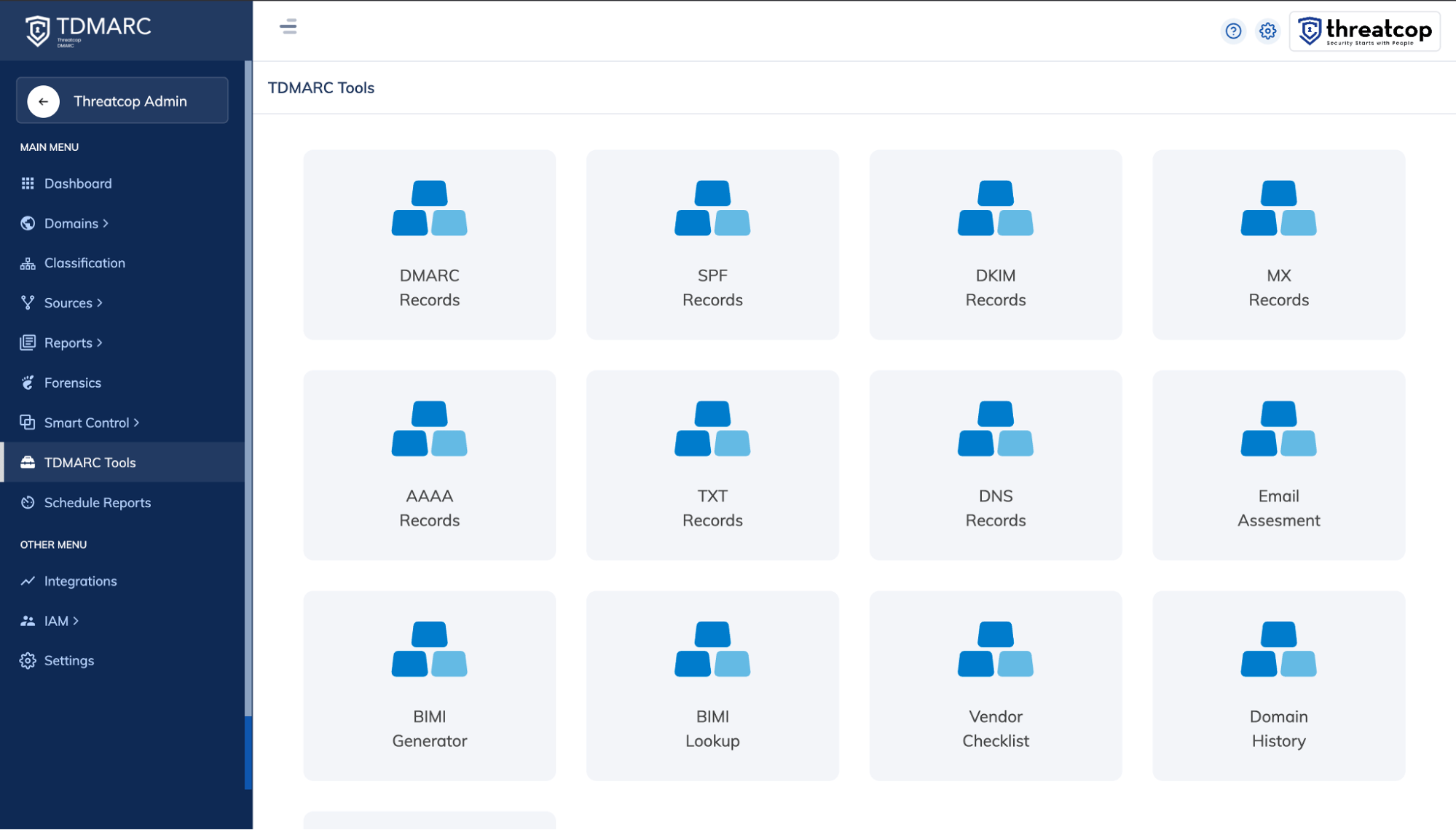Open Integrations under Other Menu

[80, 582]
